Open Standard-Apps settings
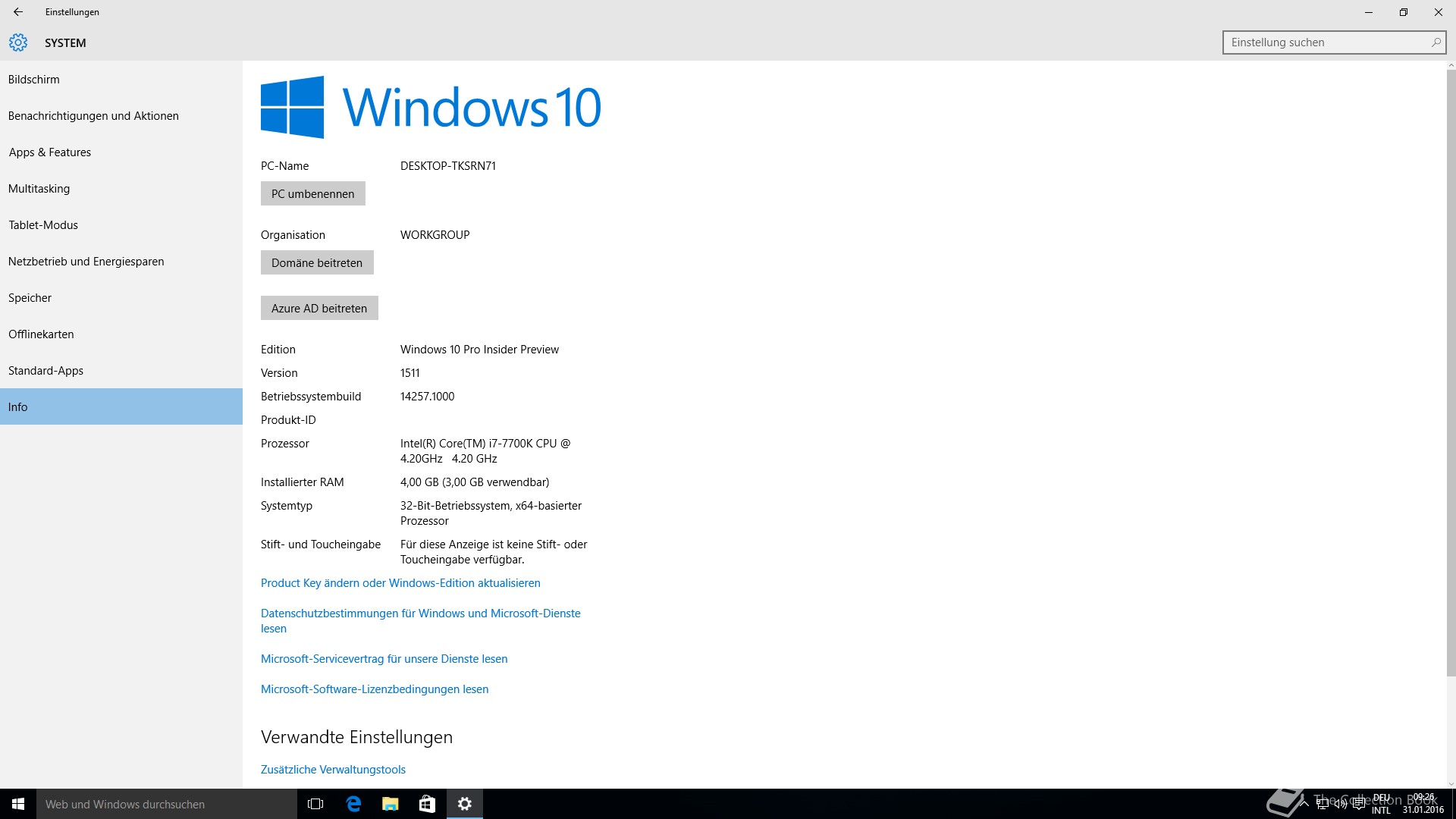 pyautogui.click(x=121, y=370)
